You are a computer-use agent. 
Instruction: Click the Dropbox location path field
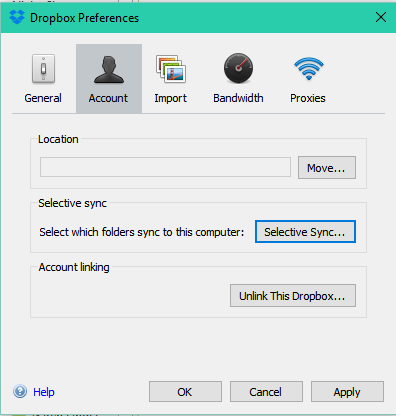pyautogui.click(x=165, y=167)
